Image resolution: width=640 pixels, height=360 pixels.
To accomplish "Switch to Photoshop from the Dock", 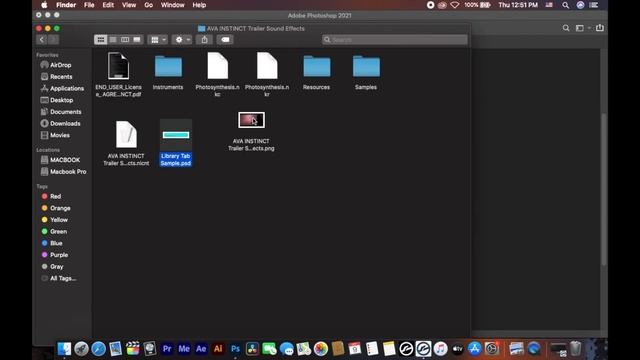I will 235,349.
